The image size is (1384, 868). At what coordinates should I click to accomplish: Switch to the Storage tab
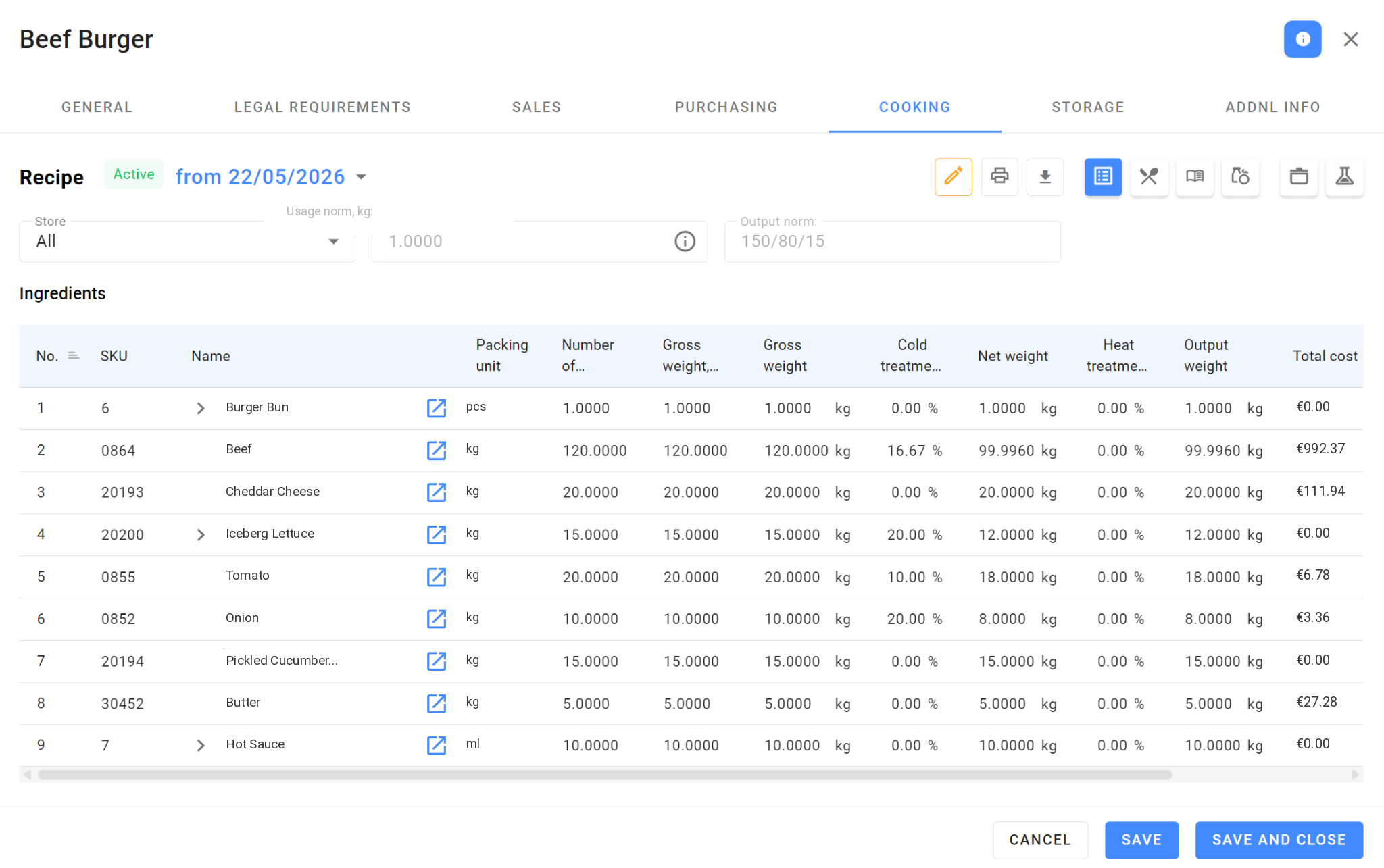click(x=1087, y=107)
